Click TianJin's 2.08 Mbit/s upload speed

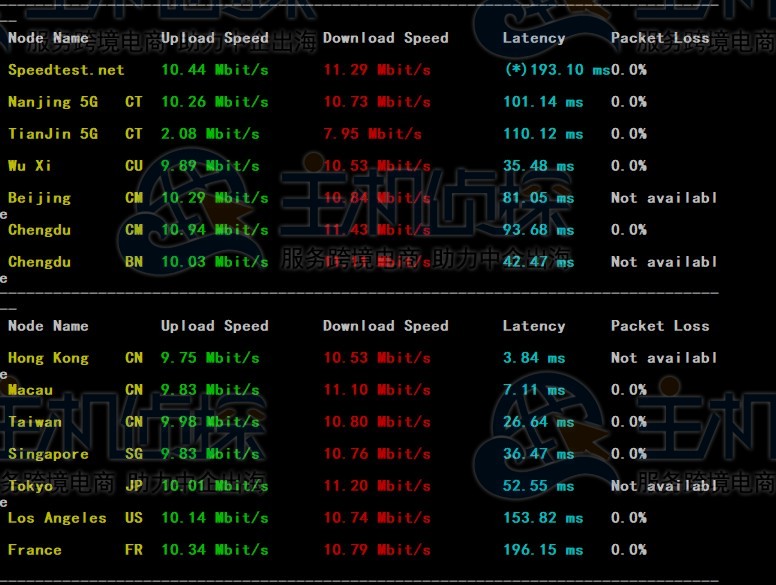pyautogui.click(x=210, y=134)
